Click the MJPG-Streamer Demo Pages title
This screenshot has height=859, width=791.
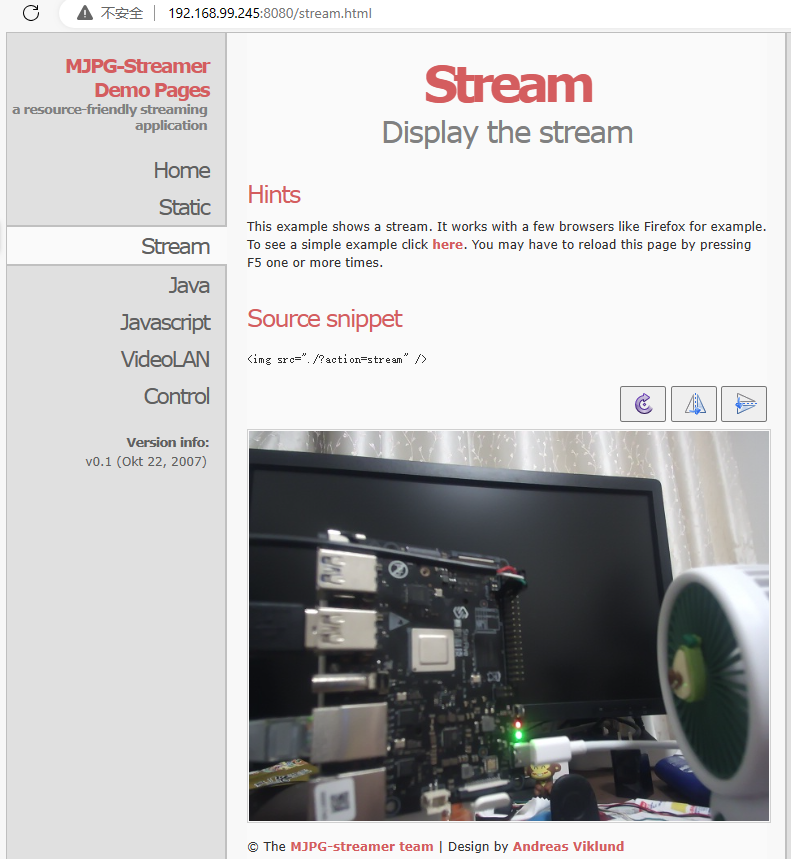[138, 78]
